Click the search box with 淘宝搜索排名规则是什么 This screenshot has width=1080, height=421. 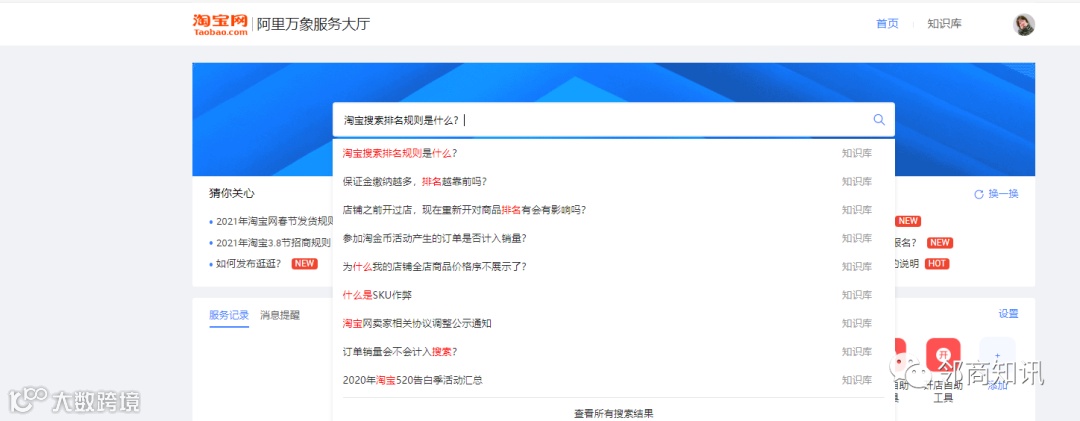pyautogui.click(x=614, y=120)
